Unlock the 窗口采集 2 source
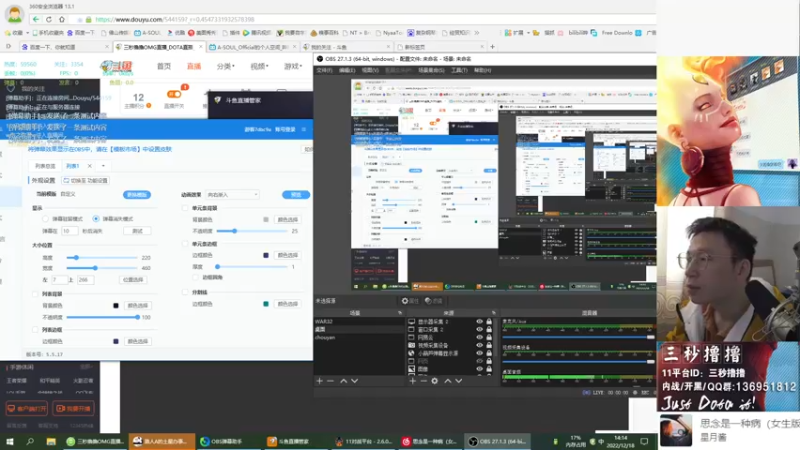800x450 pixels. click(489, 330)
